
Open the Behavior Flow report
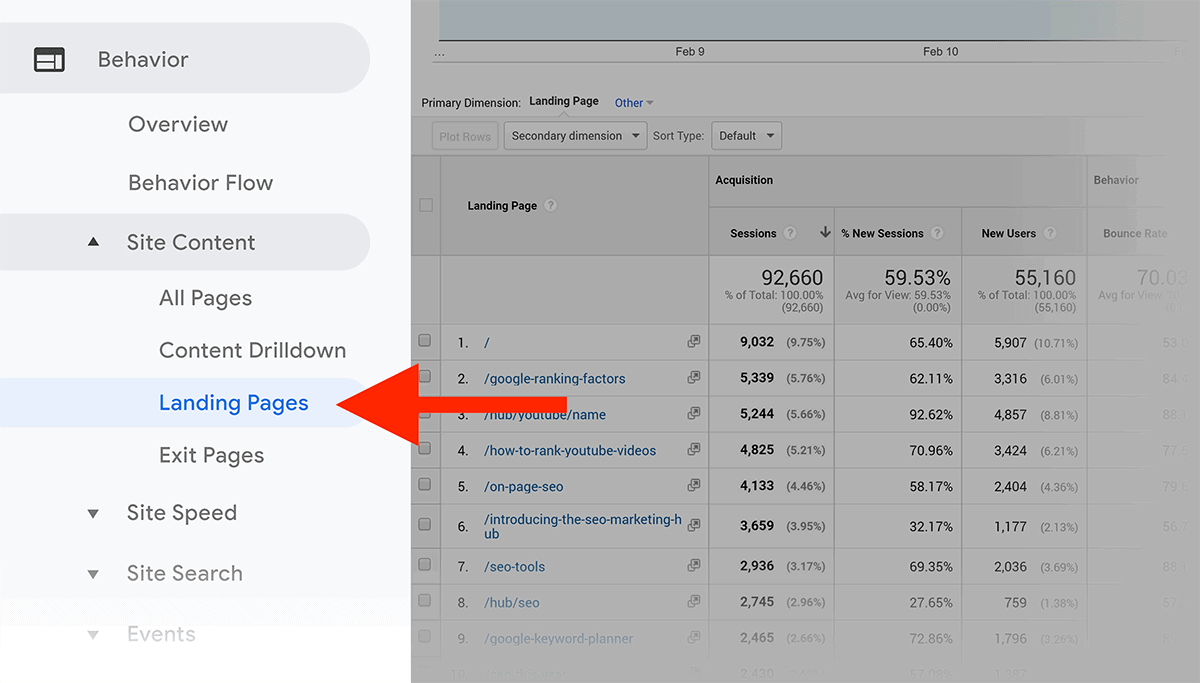click(200, 183)
